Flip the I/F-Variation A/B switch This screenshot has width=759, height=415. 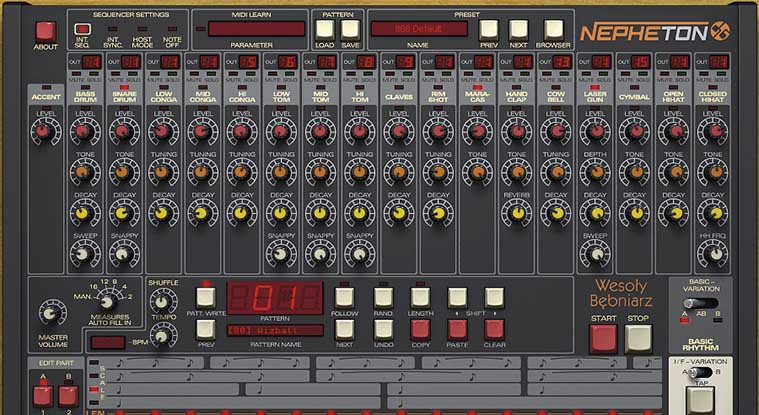click(701, 372)
